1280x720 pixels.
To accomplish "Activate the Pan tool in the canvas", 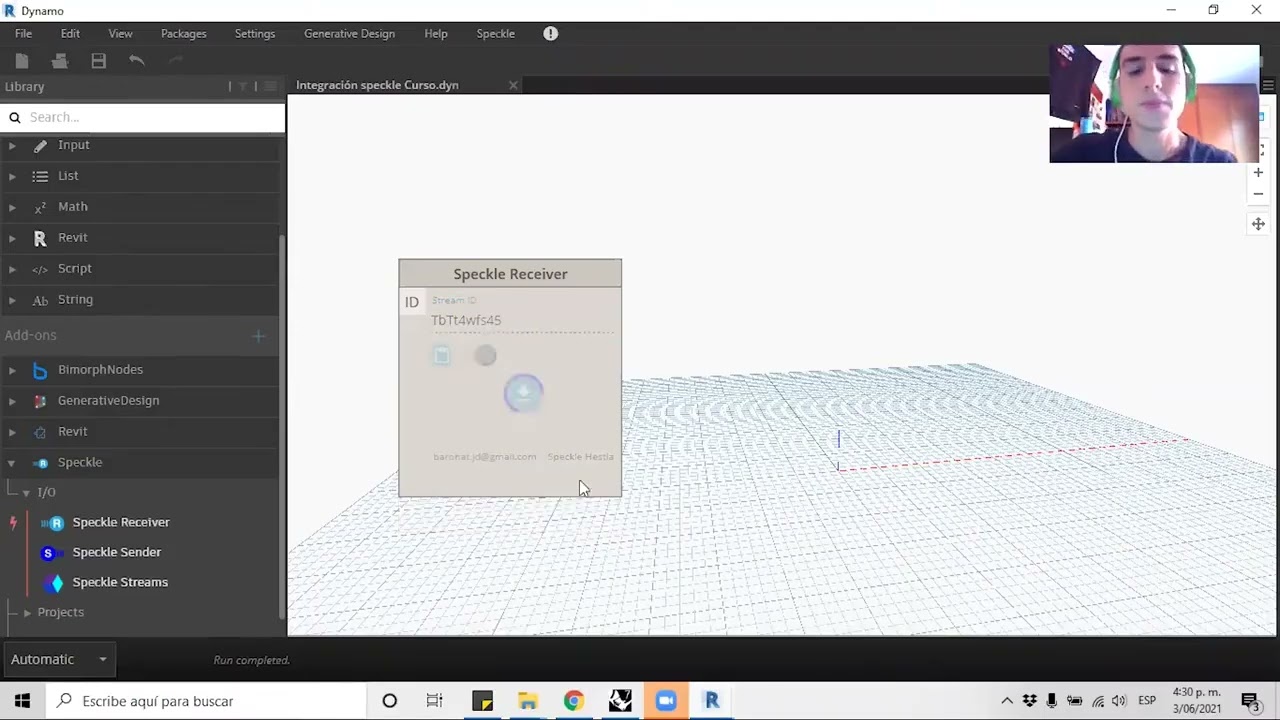I will 1258,224.
